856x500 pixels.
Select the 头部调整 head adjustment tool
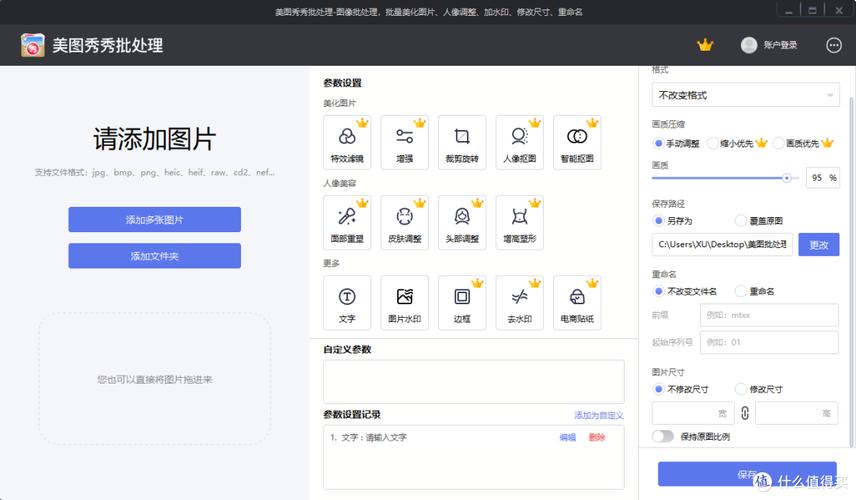point(462,223)
